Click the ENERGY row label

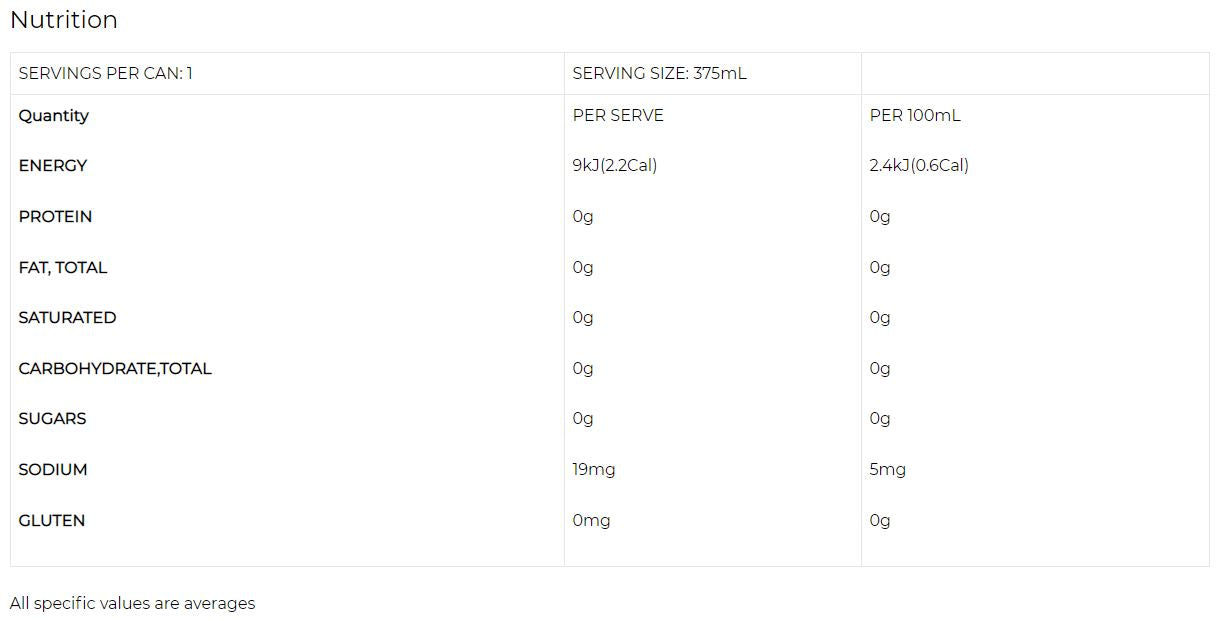point(52,166)
